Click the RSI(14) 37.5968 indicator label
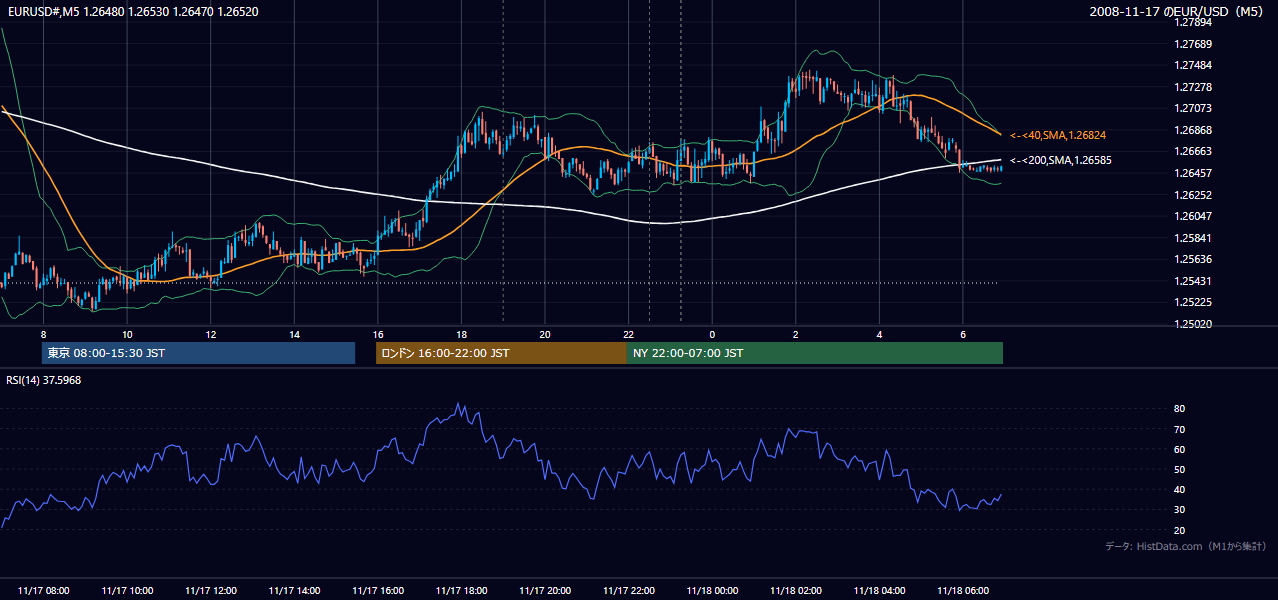Viewport: 1278px width, 600px height. pyautogui.click(x=44, y=380)
